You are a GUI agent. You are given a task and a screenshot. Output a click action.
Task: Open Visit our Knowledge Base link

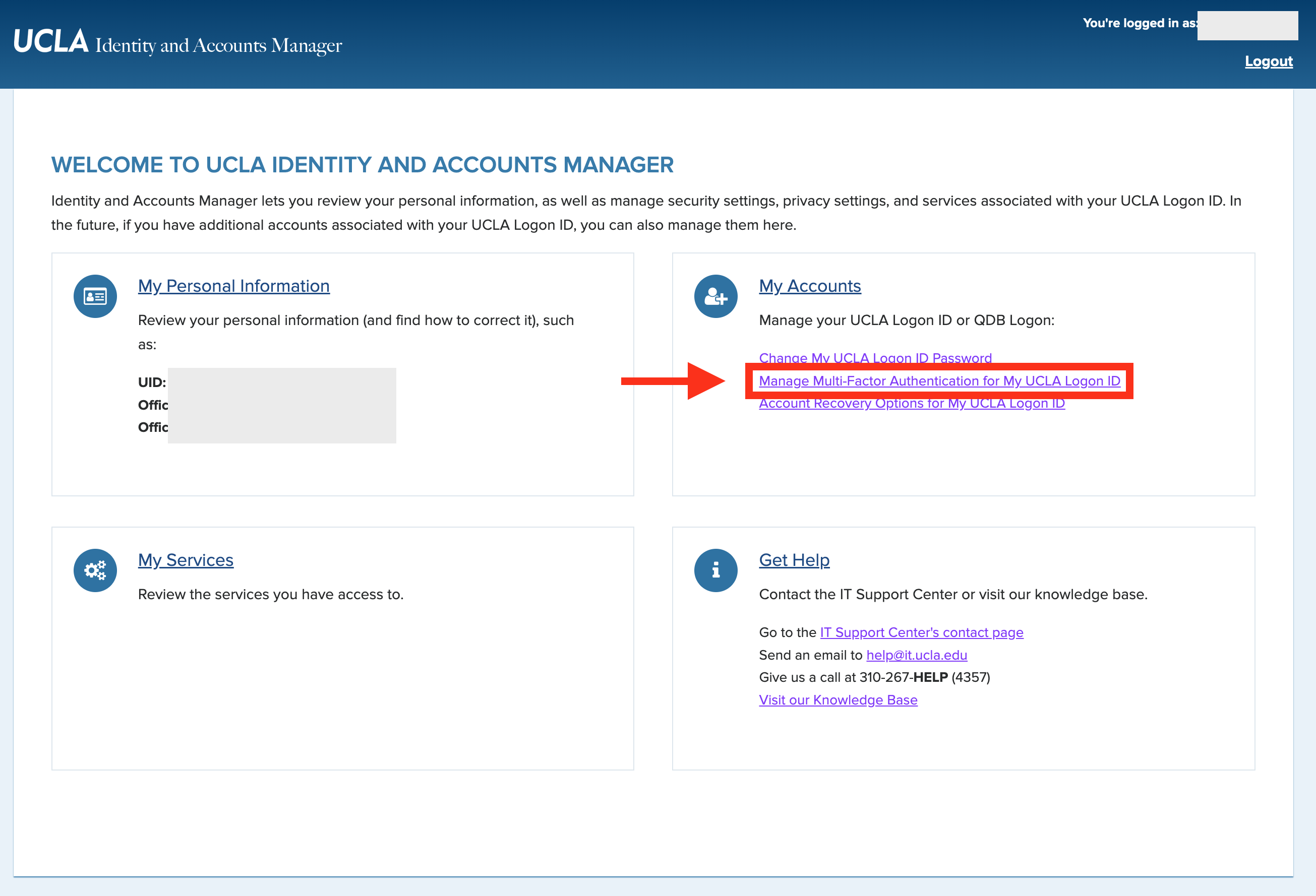pyautogui.click(x=838, y=699)
